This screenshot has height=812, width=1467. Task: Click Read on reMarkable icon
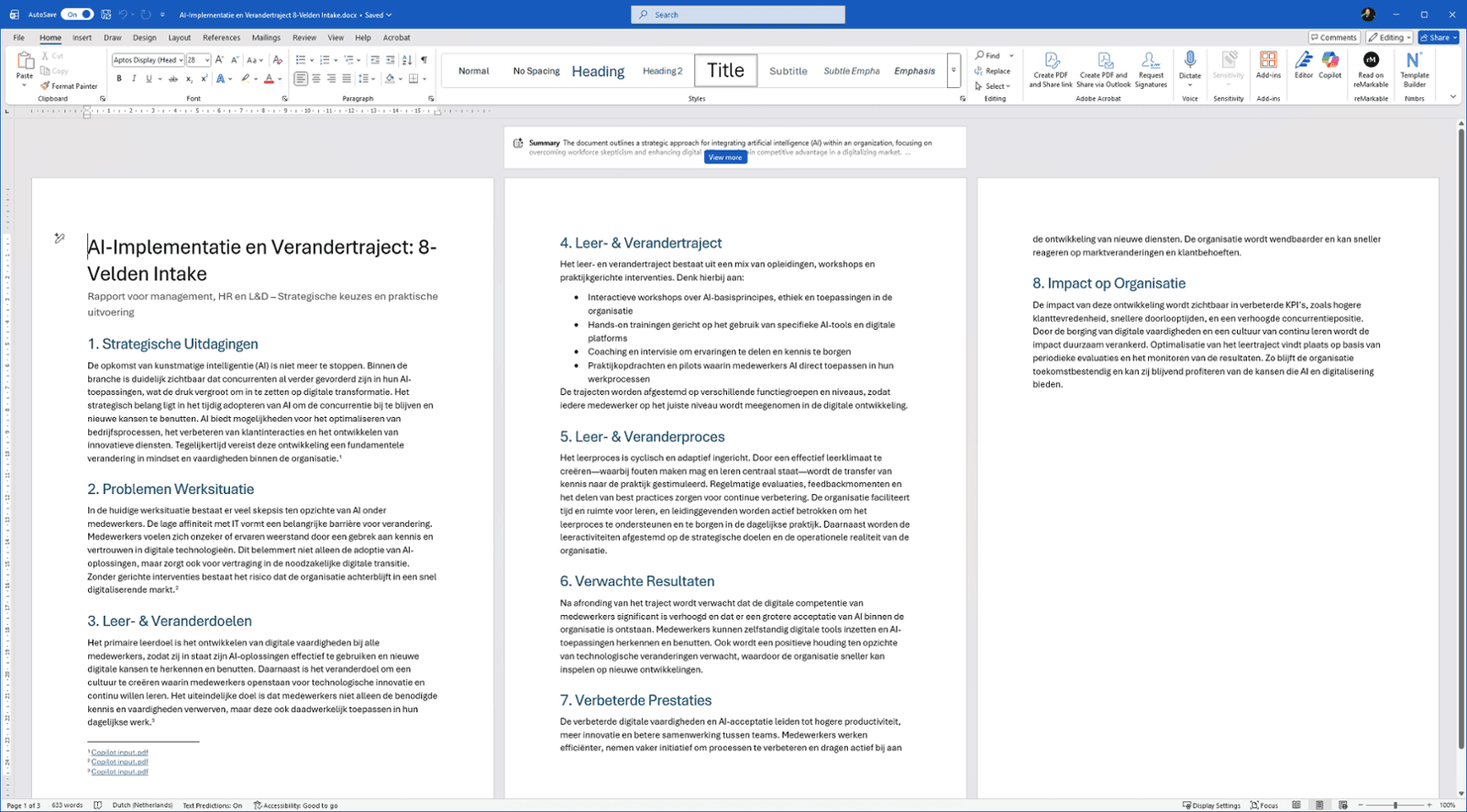pyautogui.click(x=1371, y=68)
